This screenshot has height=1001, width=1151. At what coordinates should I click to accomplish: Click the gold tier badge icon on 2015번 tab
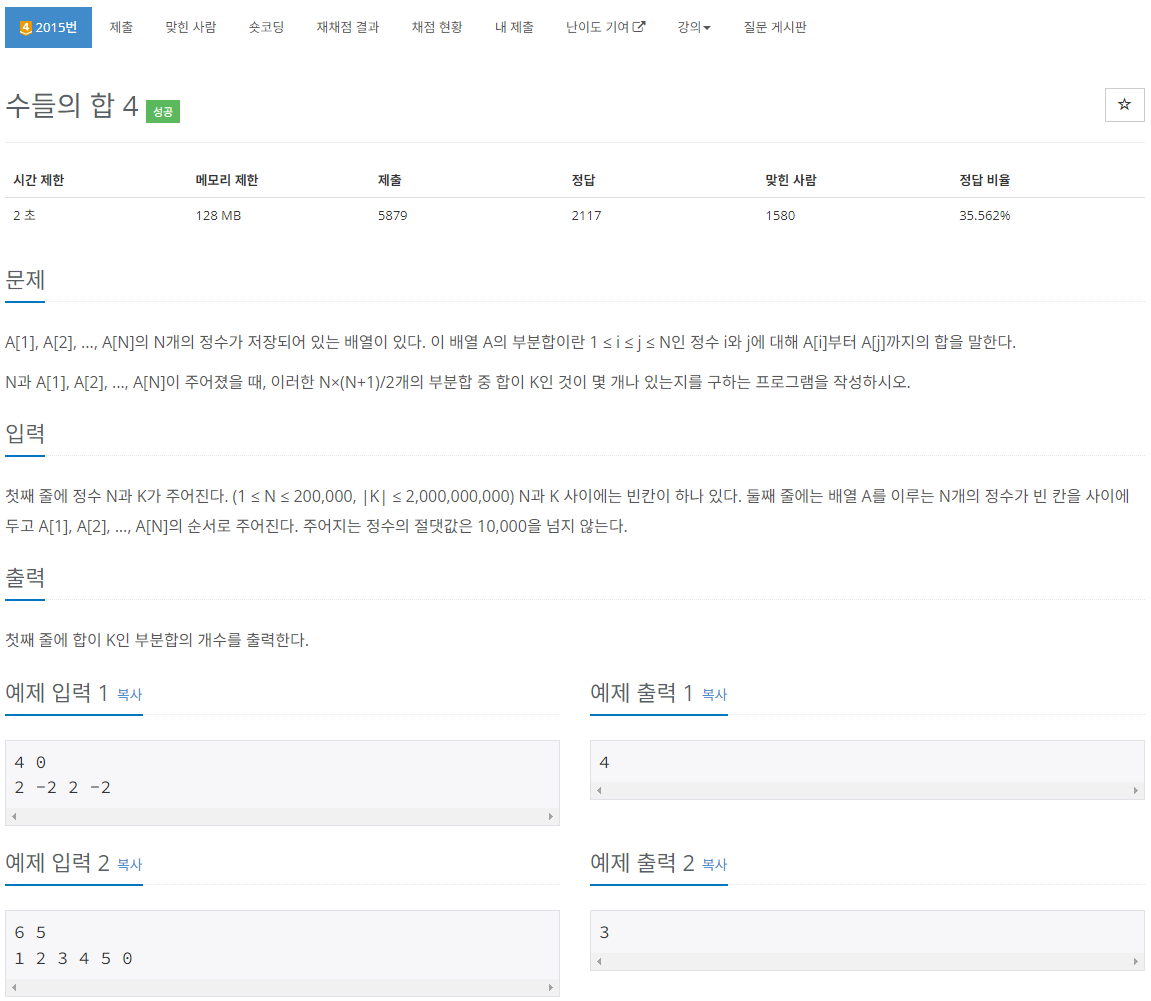26,28
